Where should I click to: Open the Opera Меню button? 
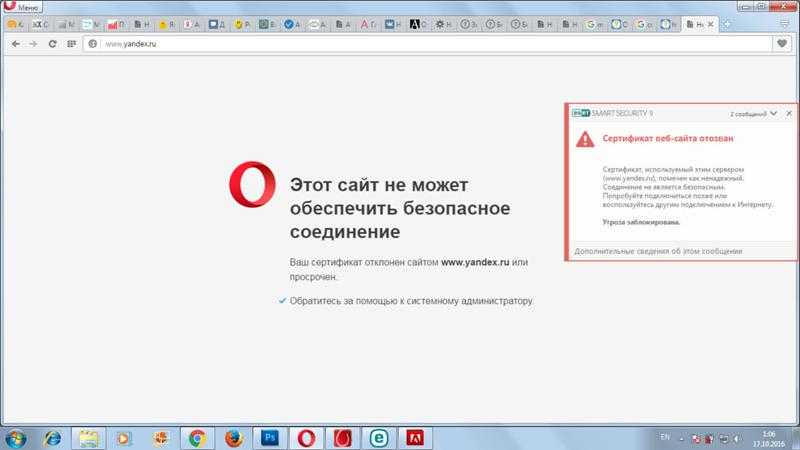coord(21,7)
